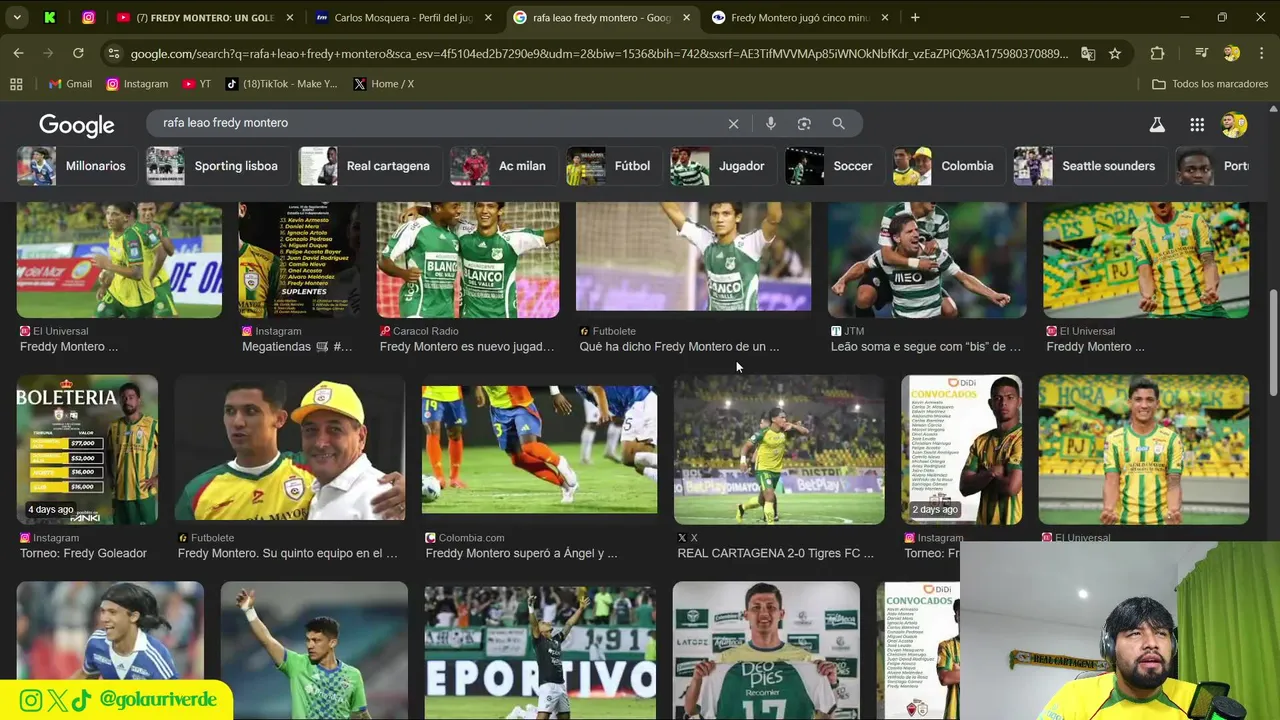Click the browser back arrow
Screen dimensions: 1280x720
(x=19, y=53)
